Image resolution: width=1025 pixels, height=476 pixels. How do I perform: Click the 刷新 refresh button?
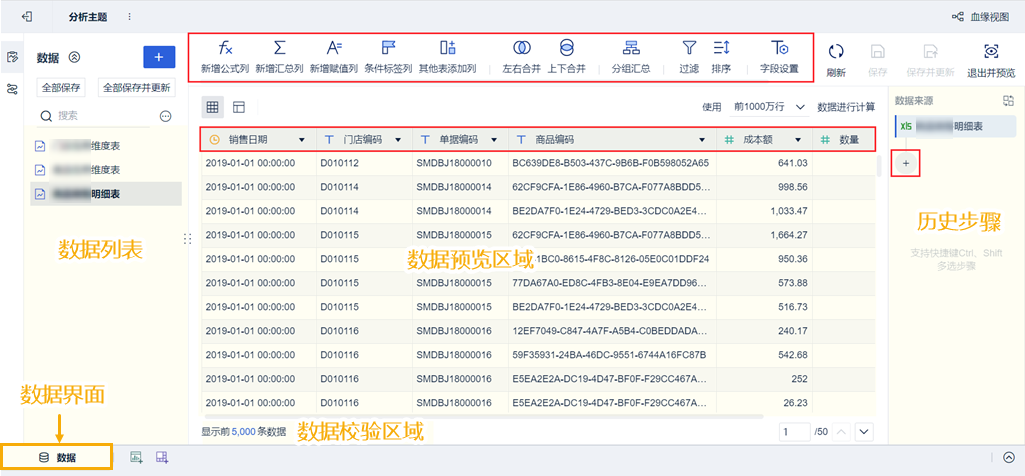point(835,60)
